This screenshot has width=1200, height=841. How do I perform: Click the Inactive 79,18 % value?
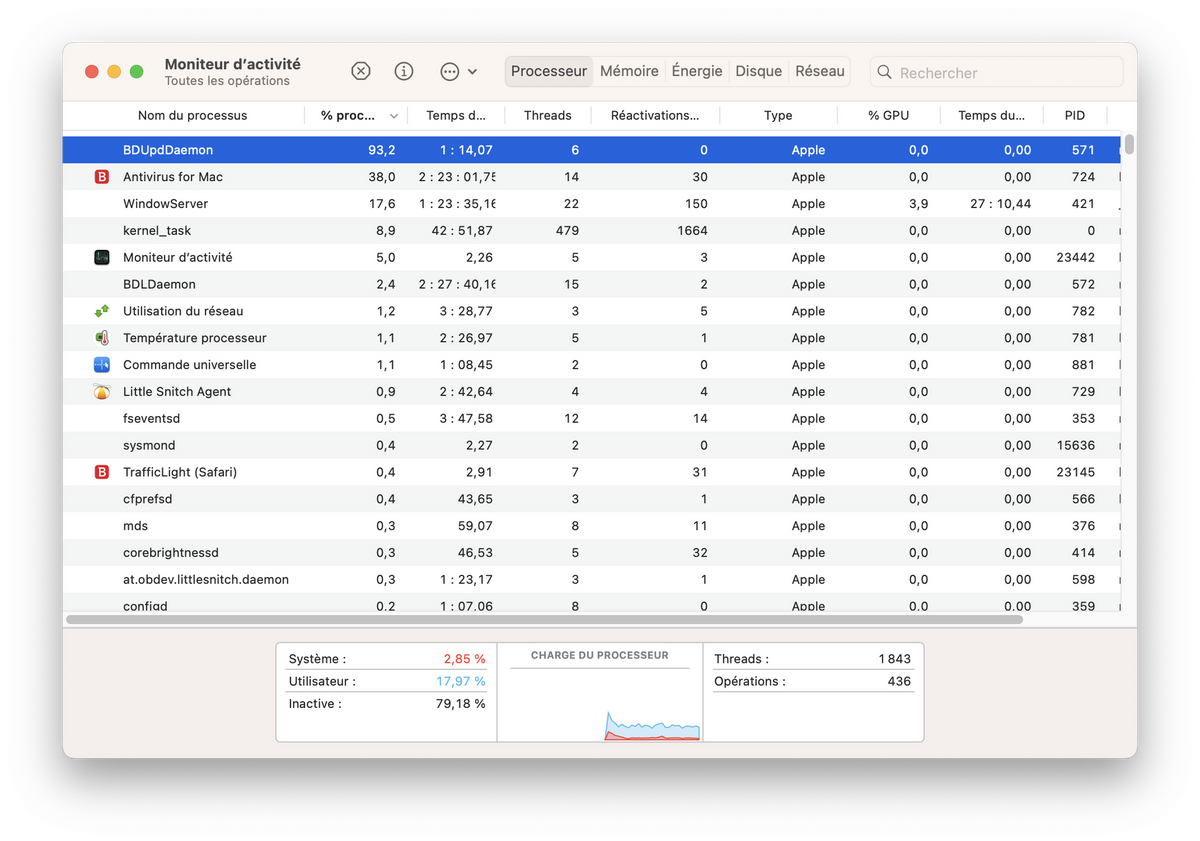pyautogui.click(x=460, y=703)
